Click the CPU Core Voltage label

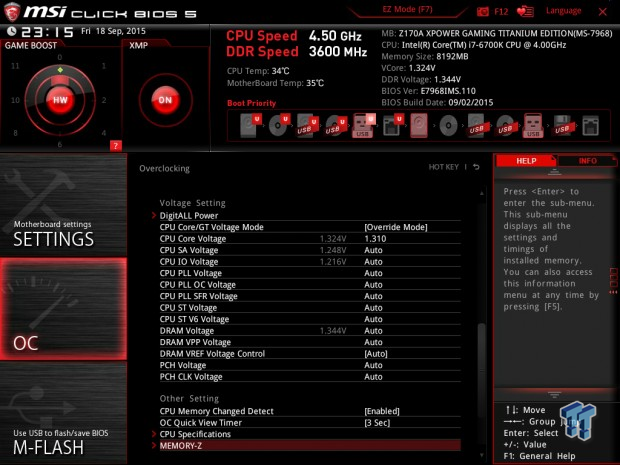(193, 238)
